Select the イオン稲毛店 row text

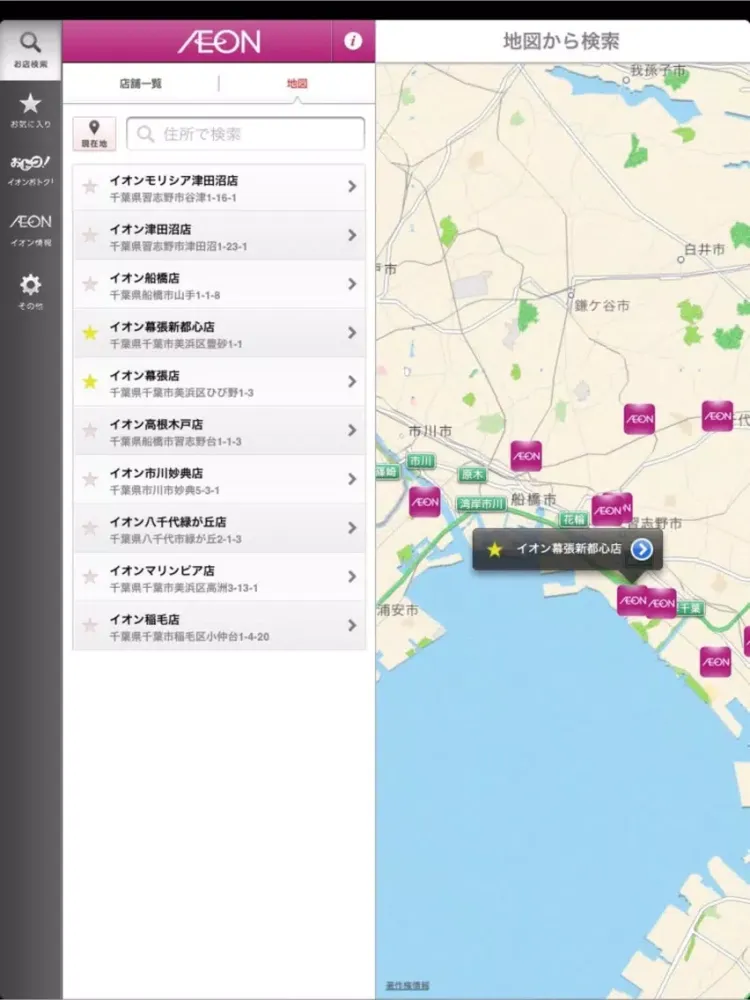145,619
